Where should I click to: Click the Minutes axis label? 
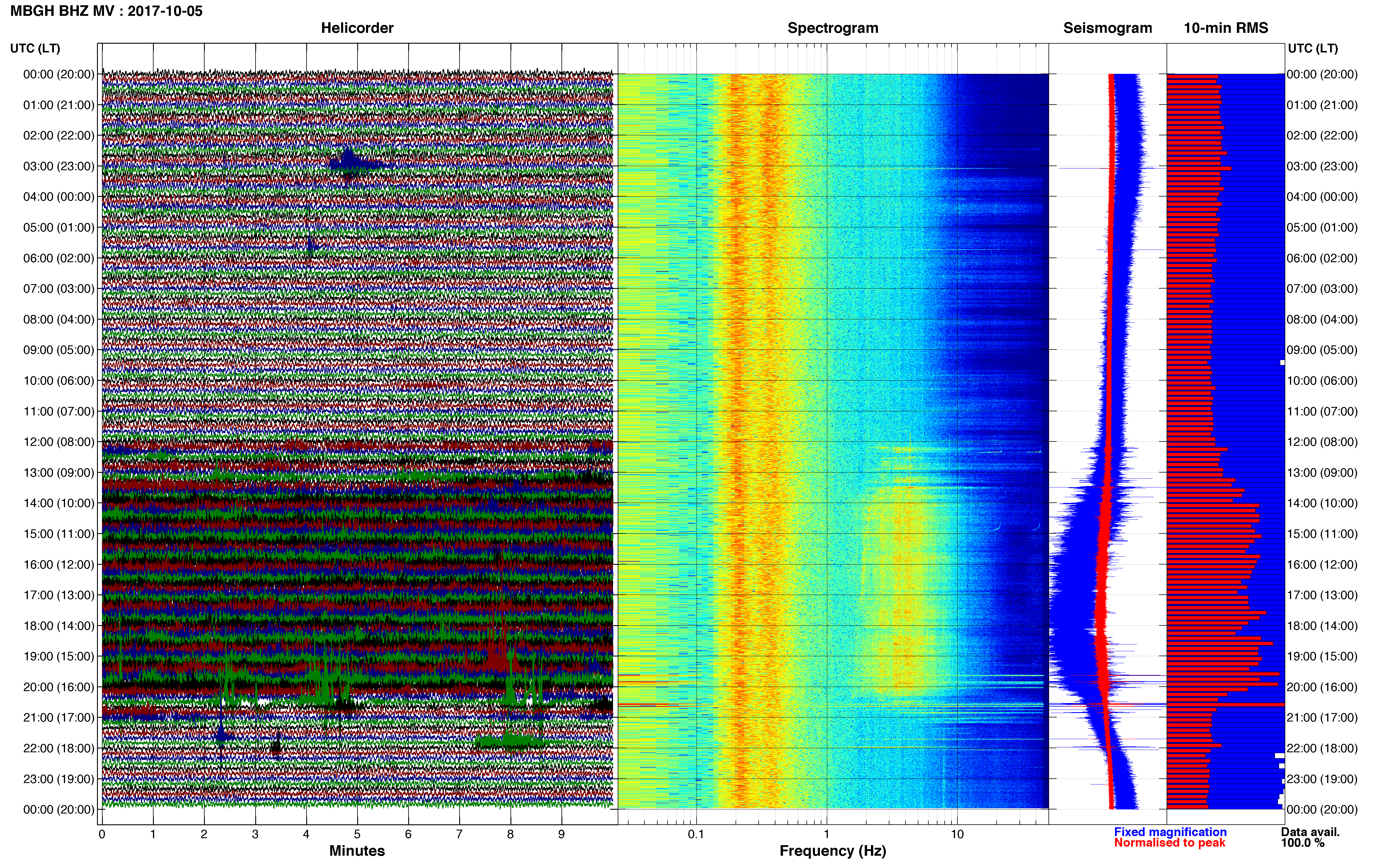(357, 851)
